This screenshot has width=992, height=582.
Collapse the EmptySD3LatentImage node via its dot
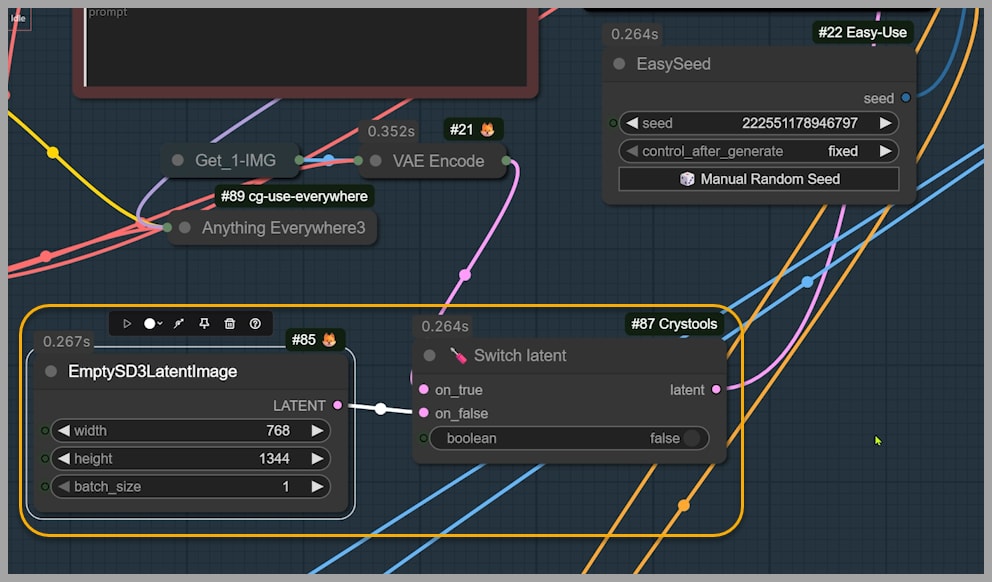pos(51,372)
